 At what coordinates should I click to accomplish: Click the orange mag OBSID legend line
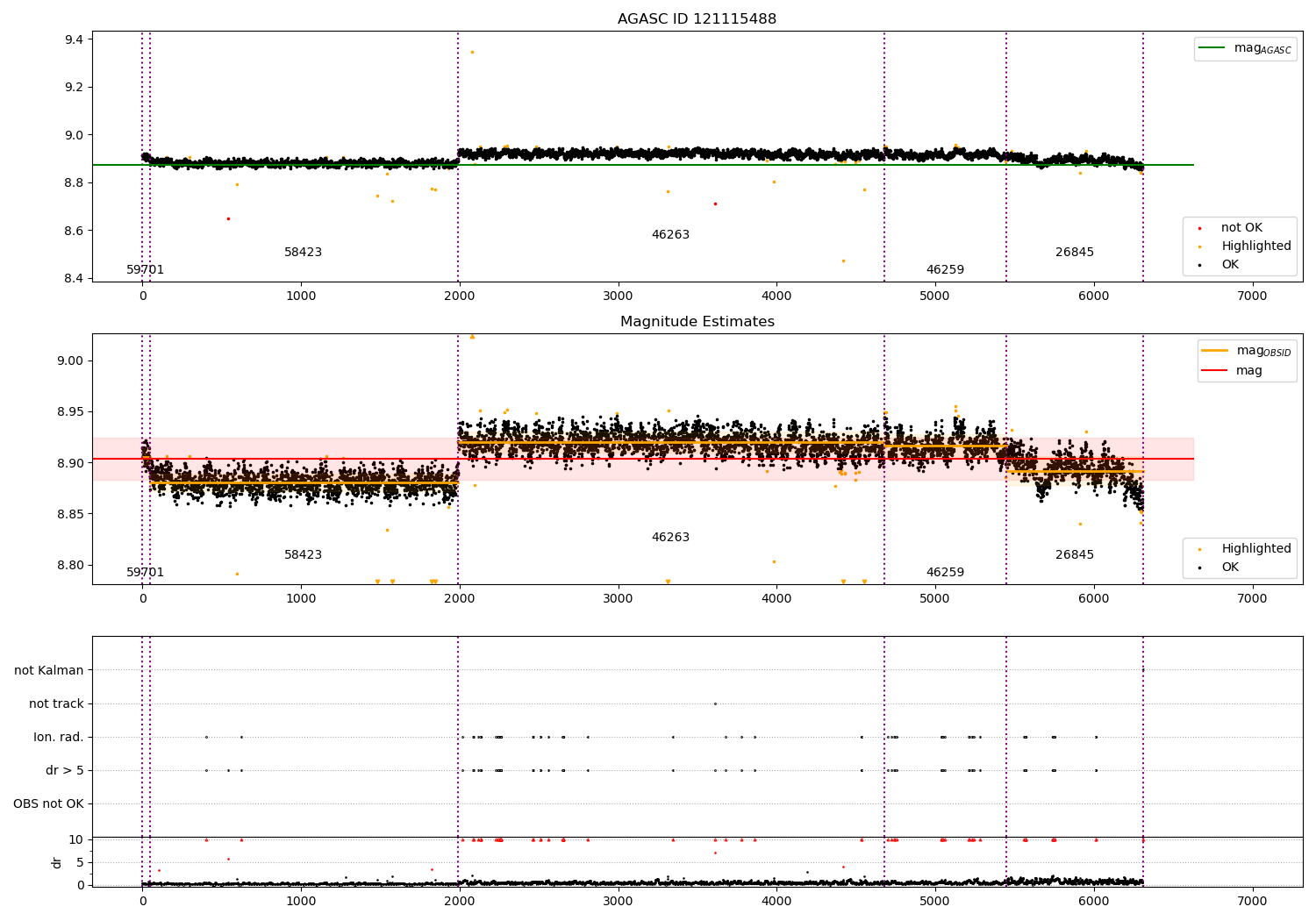tap(1215, 351)
